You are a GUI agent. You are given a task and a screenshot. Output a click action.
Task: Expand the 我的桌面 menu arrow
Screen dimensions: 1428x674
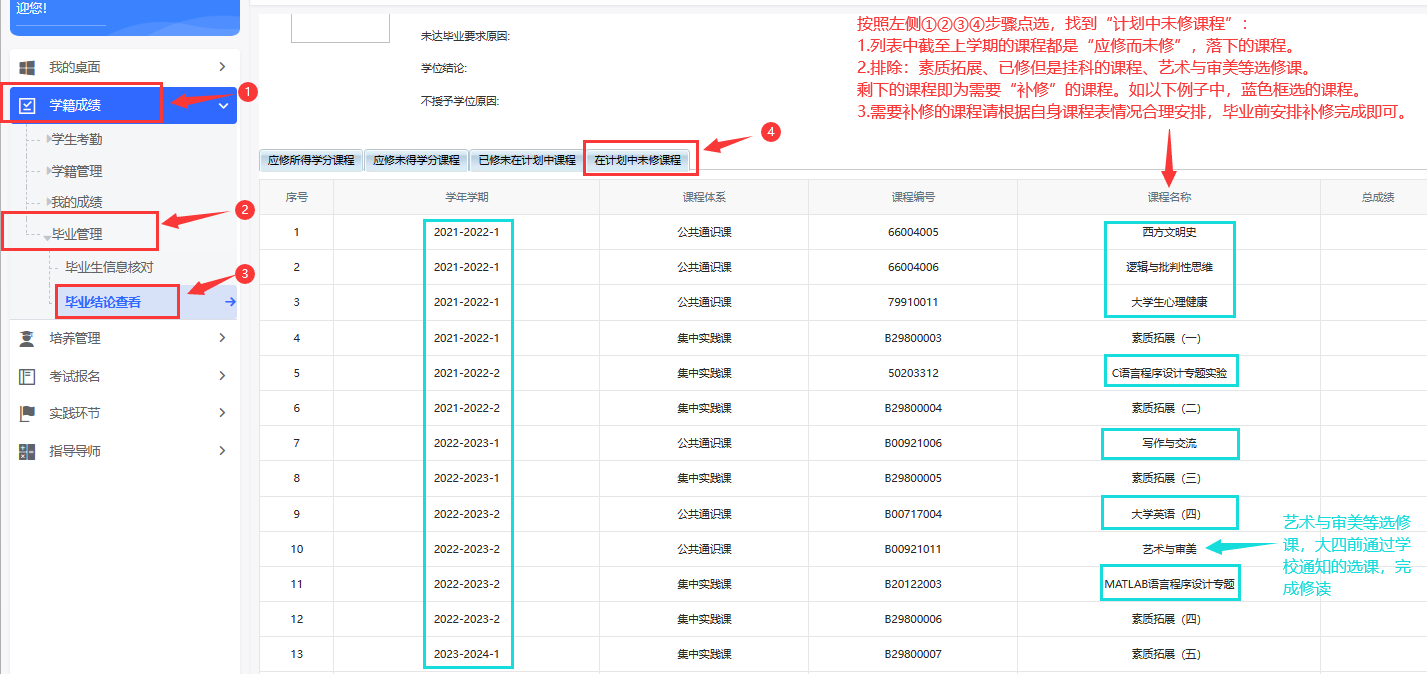pos(222,67)
